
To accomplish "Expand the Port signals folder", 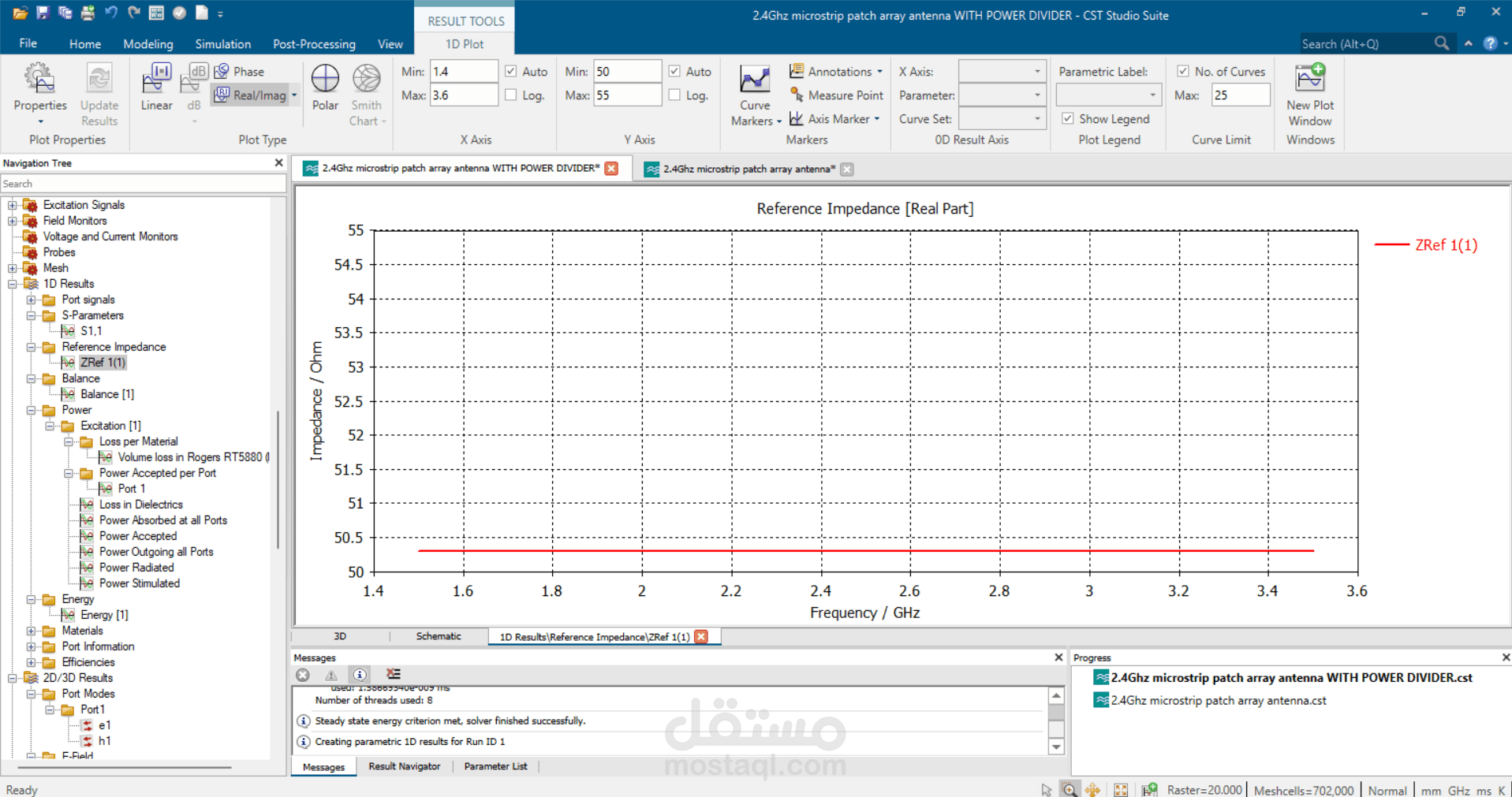I will 31,300.
